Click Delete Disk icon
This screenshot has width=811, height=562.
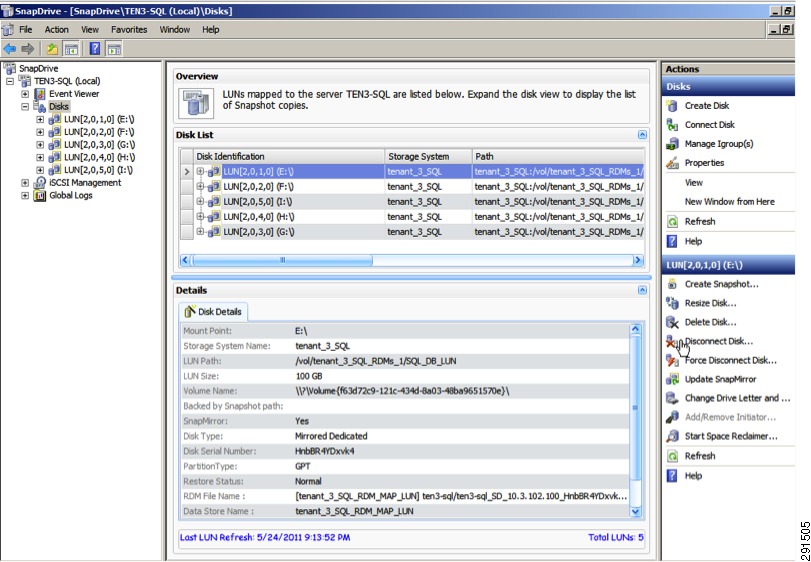tap(672, 322)
